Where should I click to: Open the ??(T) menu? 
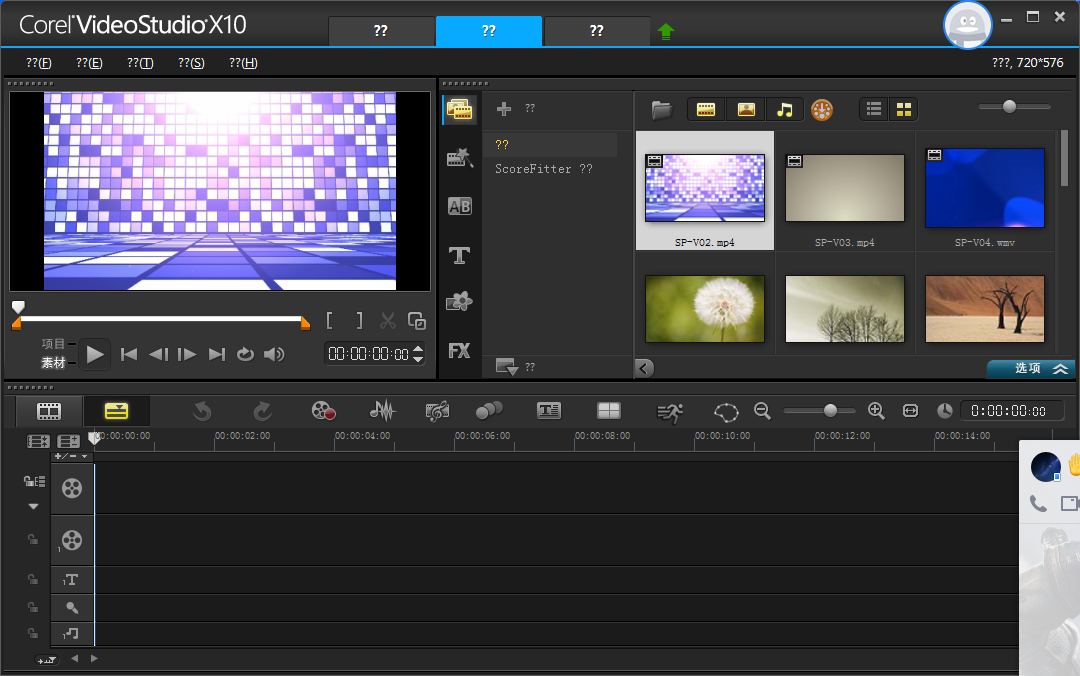[x=140, y=63]
